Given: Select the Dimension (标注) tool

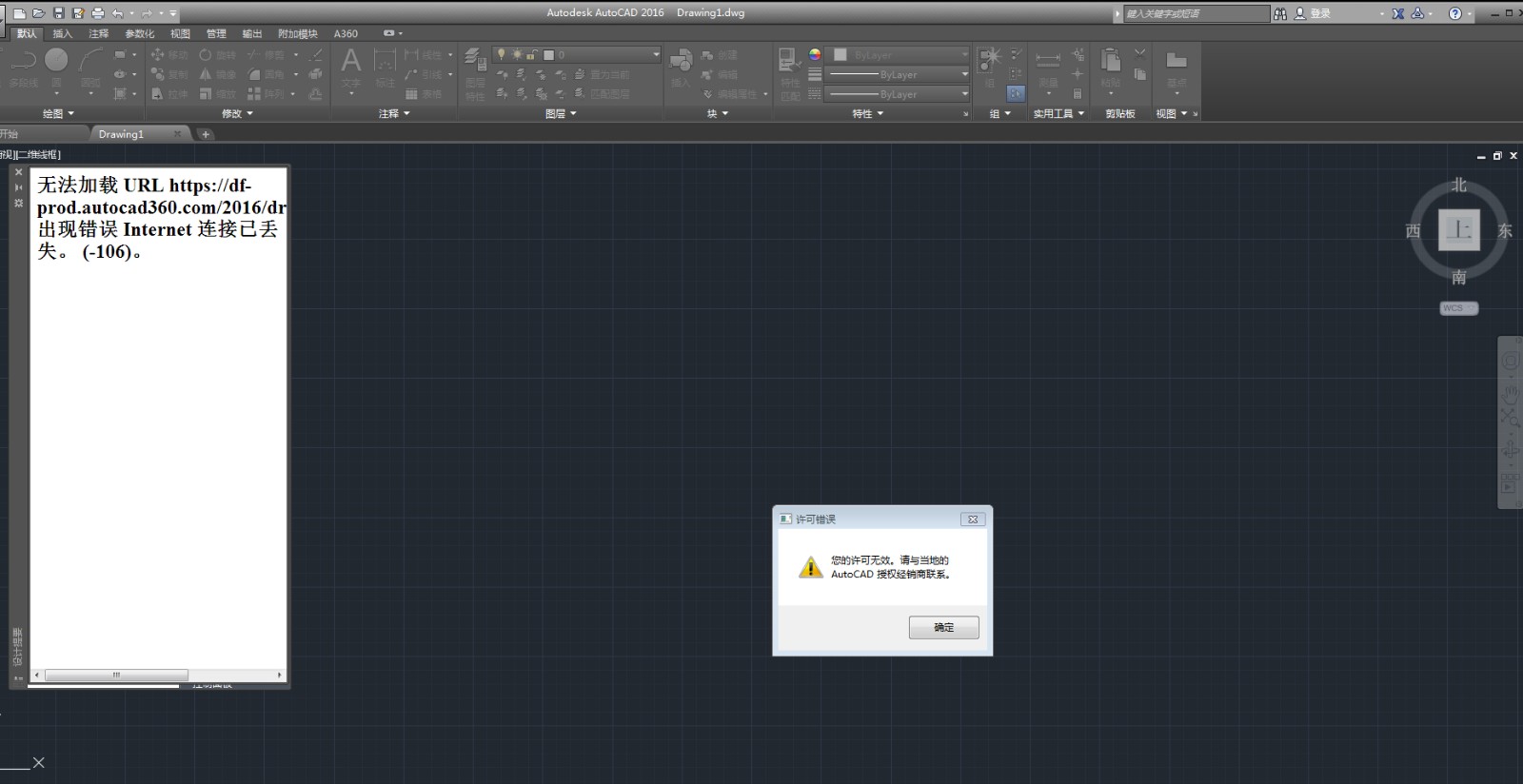Looking at the screenshot, I should pyautogui.click(x=385, y=69).
